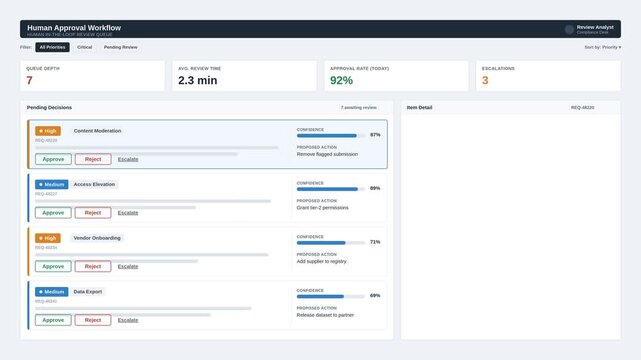Approve the Vendor Onboarding request

coord(53,266)
